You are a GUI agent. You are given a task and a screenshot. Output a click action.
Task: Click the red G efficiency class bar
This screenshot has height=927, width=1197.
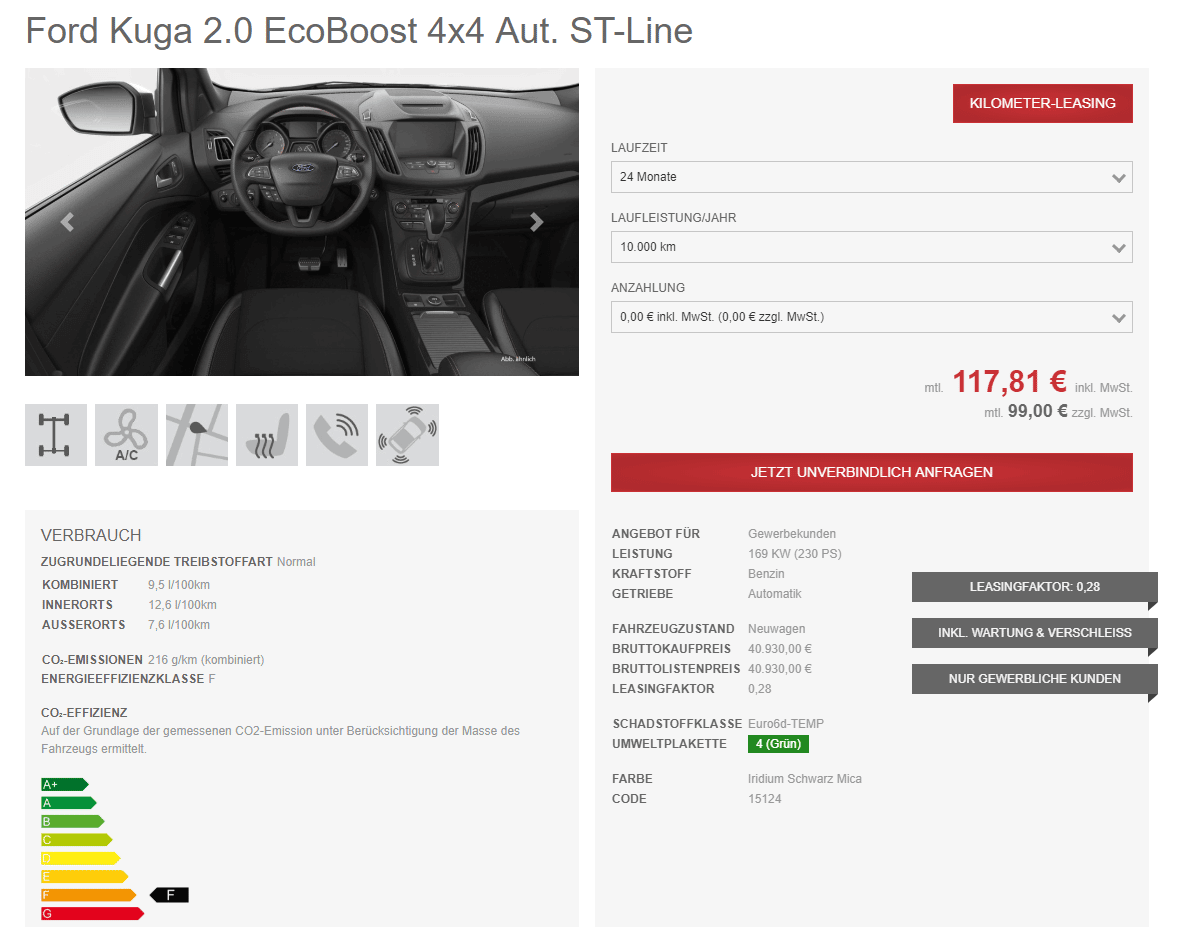coord(92,913)
